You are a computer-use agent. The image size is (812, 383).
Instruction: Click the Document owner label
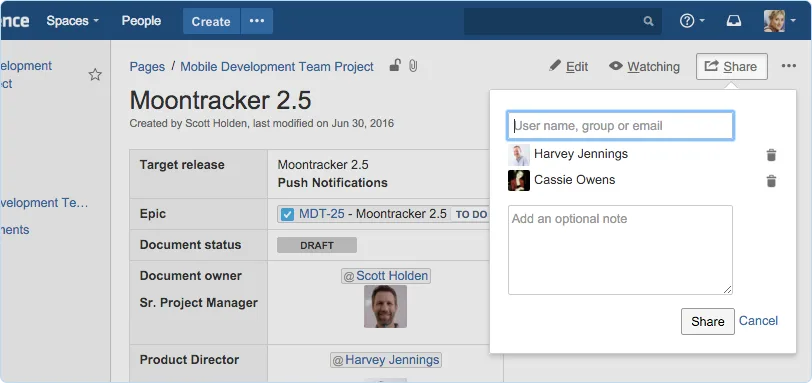(191, 276)
